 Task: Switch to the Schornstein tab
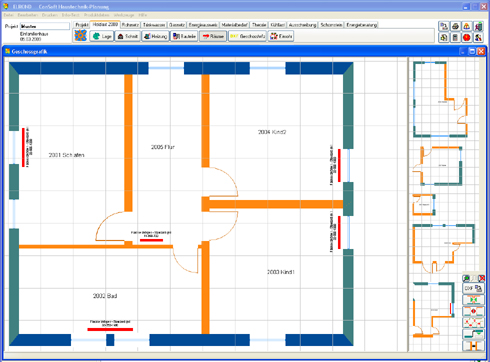[331, 25]
